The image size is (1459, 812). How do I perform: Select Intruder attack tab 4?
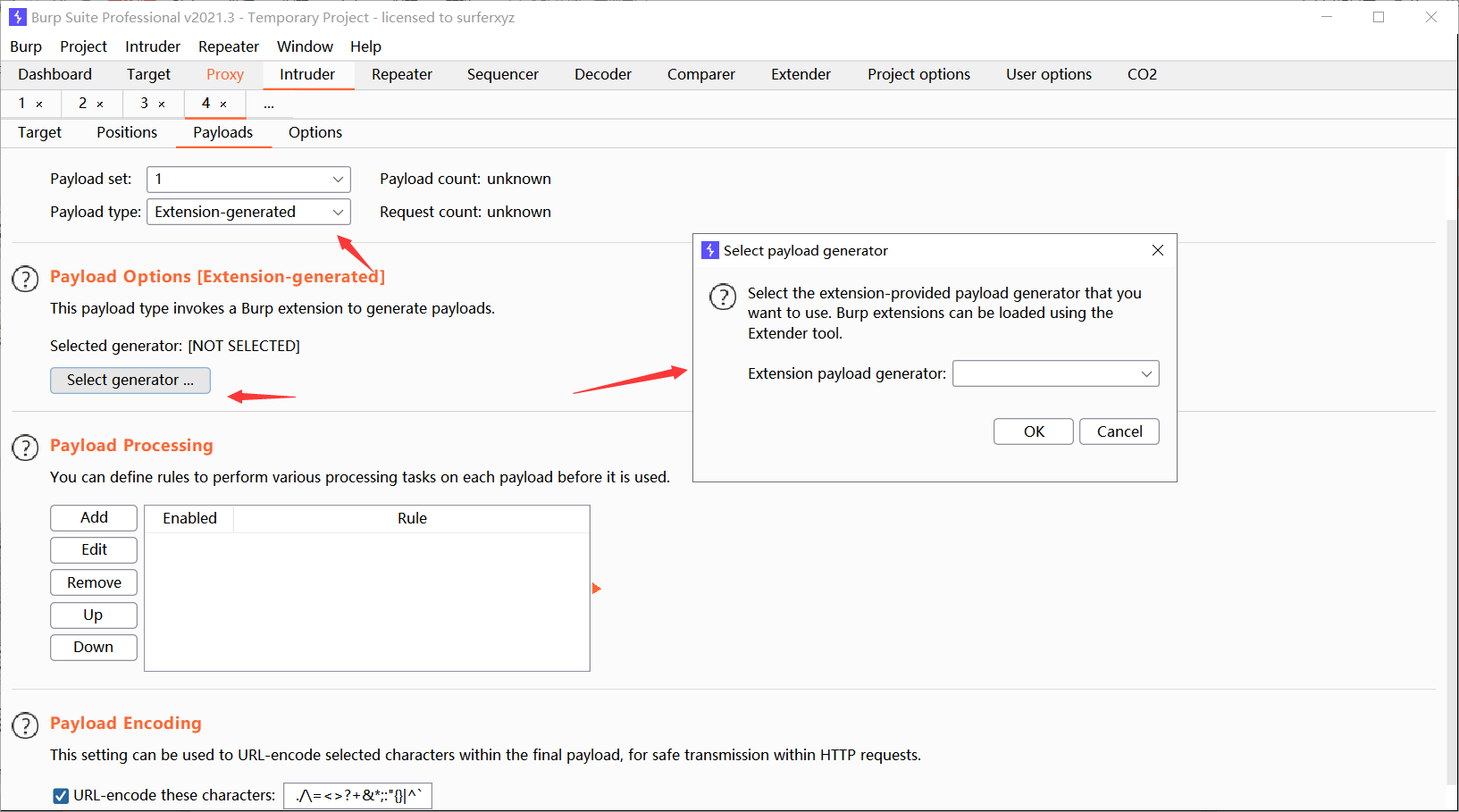206,104
